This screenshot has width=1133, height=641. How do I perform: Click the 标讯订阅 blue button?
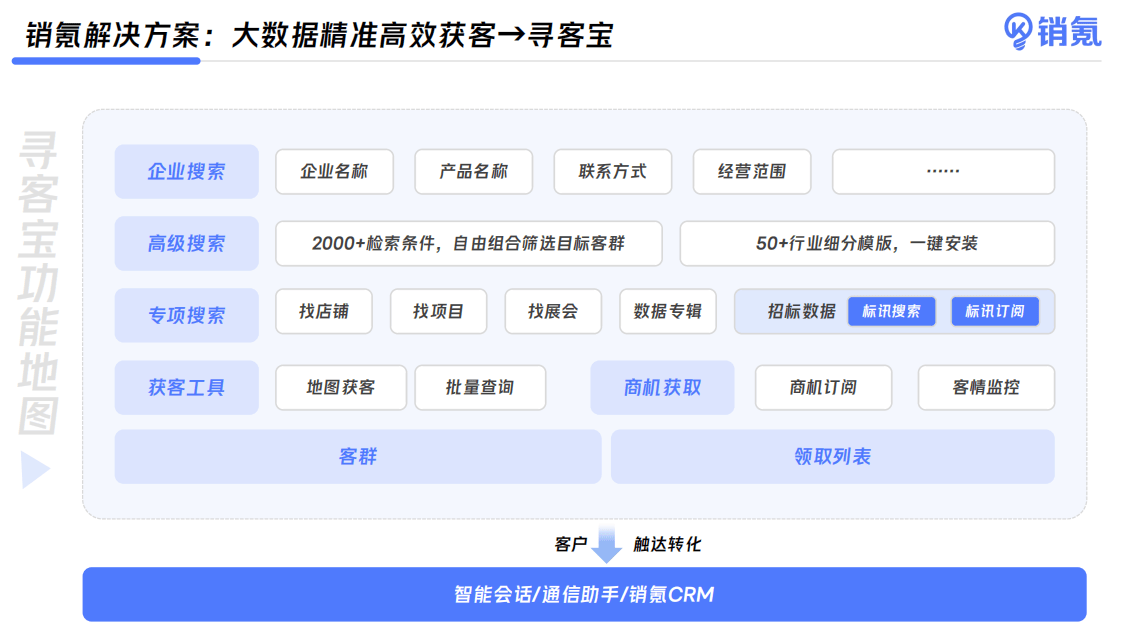click(994, 311)
